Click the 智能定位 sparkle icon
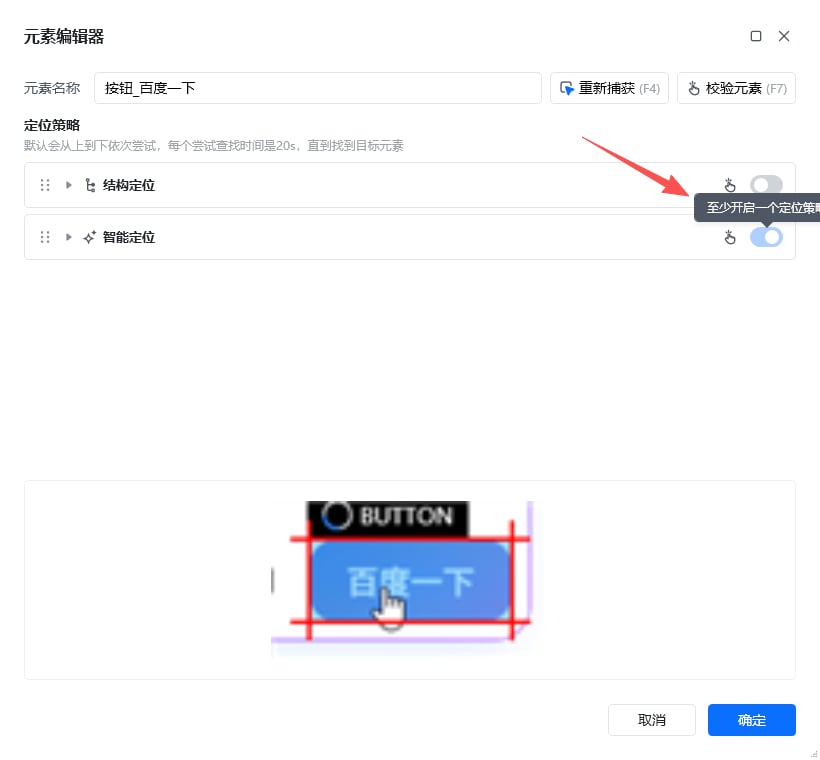The height and width of the screenshot is (760, 820). coord(90,237)
